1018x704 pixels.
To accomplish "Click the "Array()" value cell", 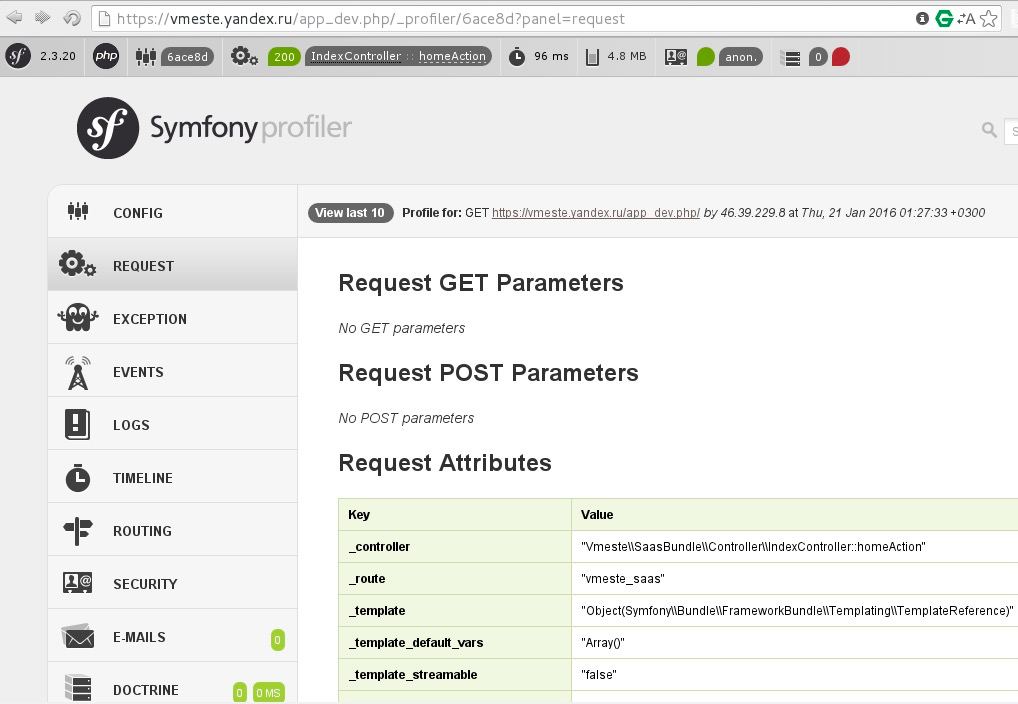I will [795, 643].
